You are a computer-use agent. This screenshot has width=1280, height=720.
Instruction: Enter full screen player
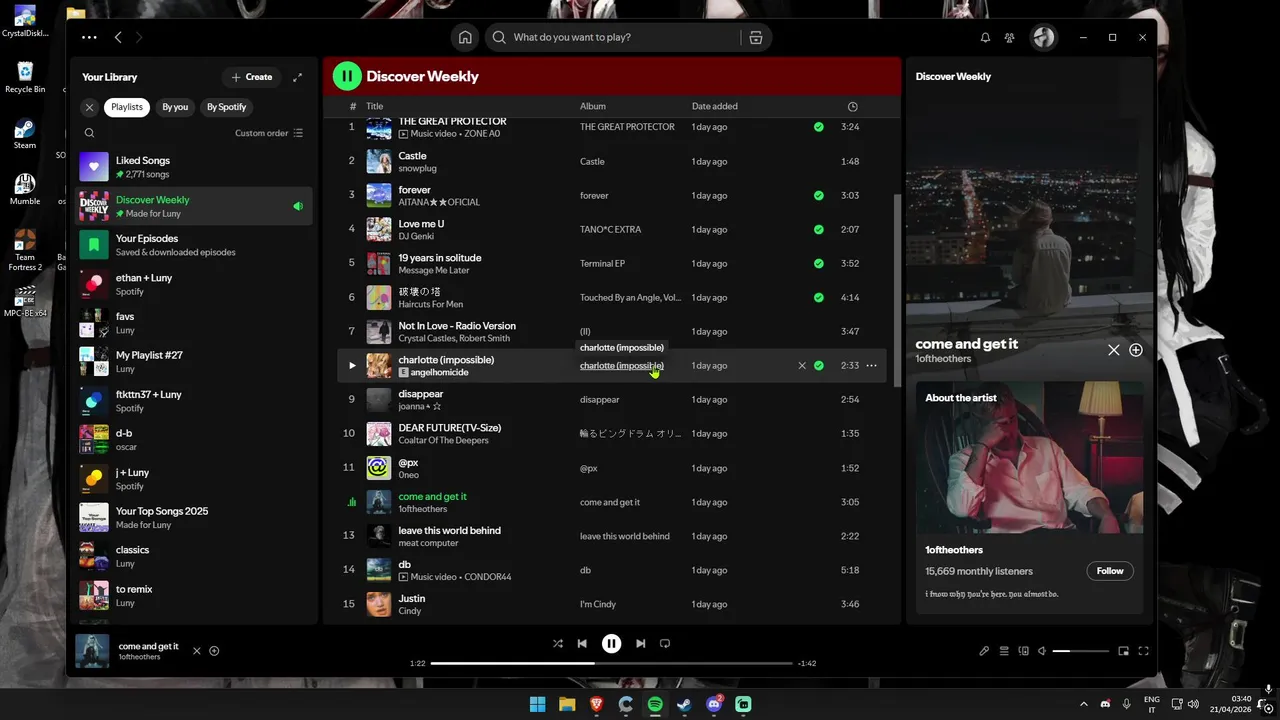pyautogui.click(x=1143, y=651)
